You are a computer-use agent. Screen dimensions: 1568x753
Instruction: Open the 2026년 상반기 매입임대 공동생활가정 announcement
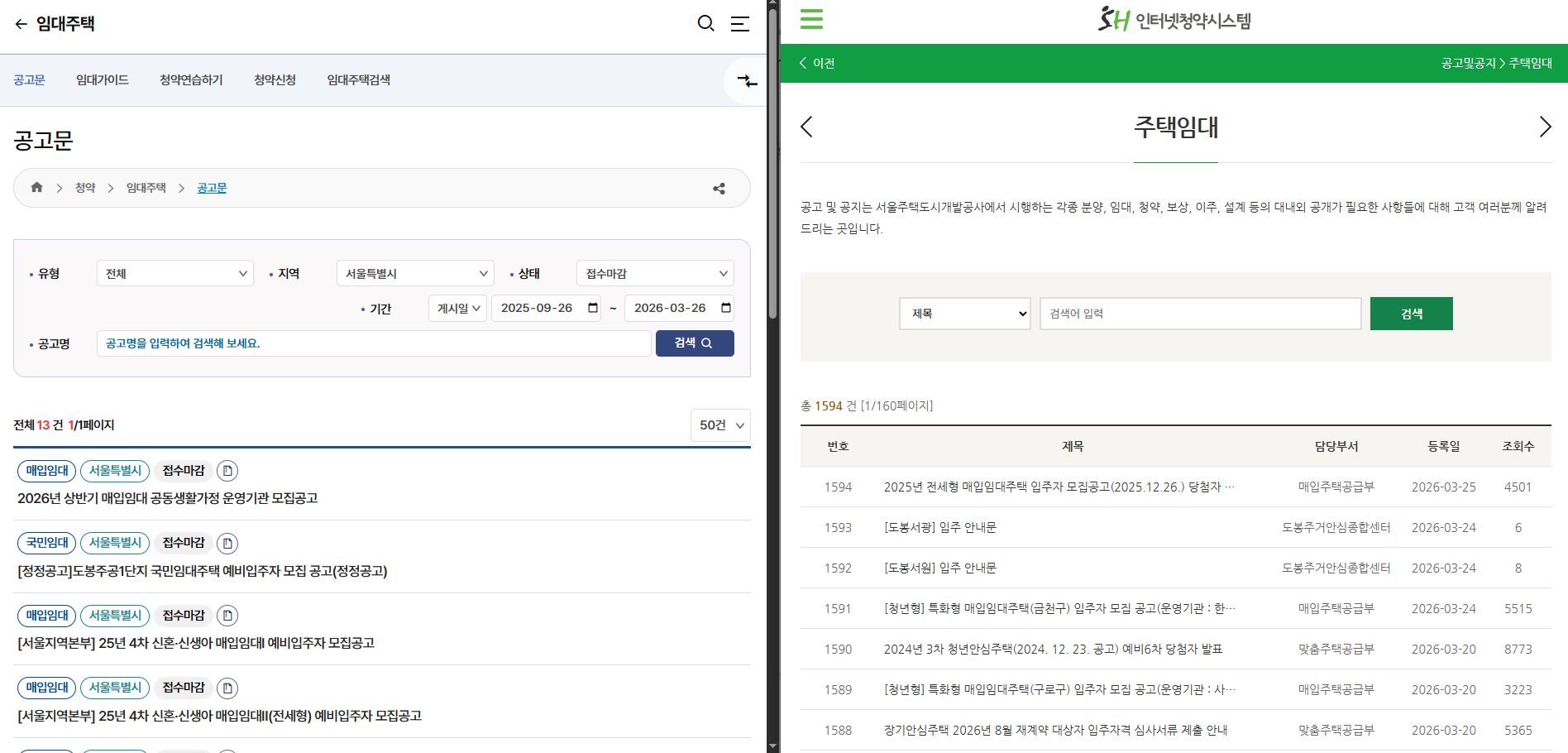click(x=169, y=498)
